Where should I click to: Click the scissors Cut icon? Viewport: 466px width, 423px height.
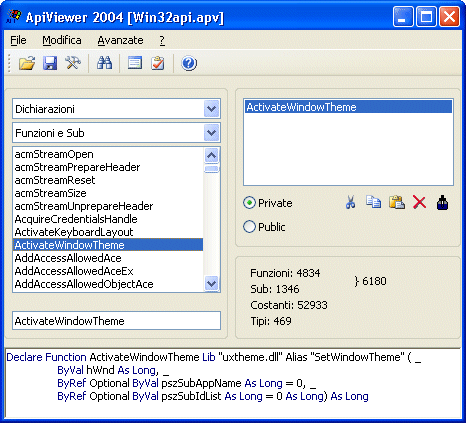350,202
